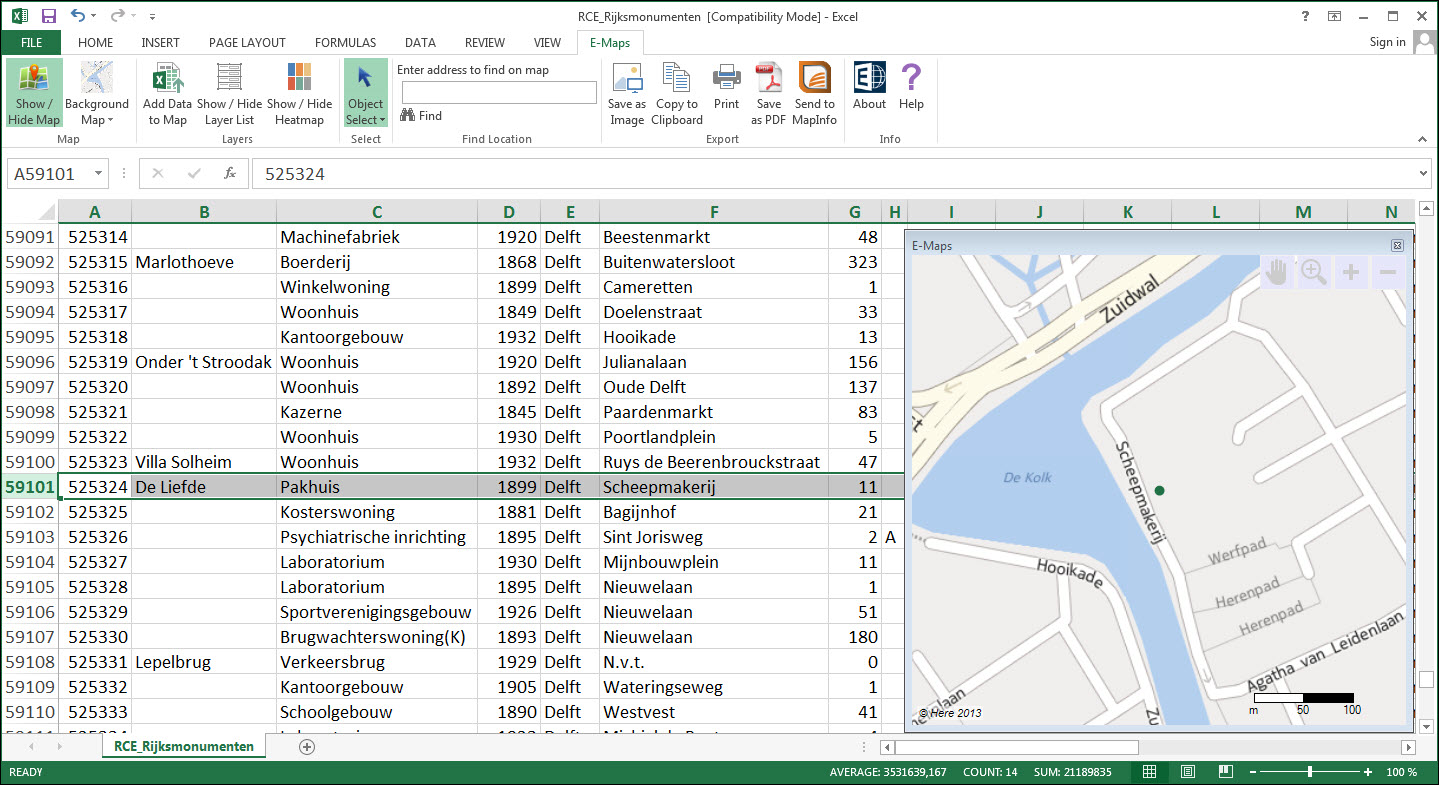Click the map zoom in plus button

[1350, 272]
